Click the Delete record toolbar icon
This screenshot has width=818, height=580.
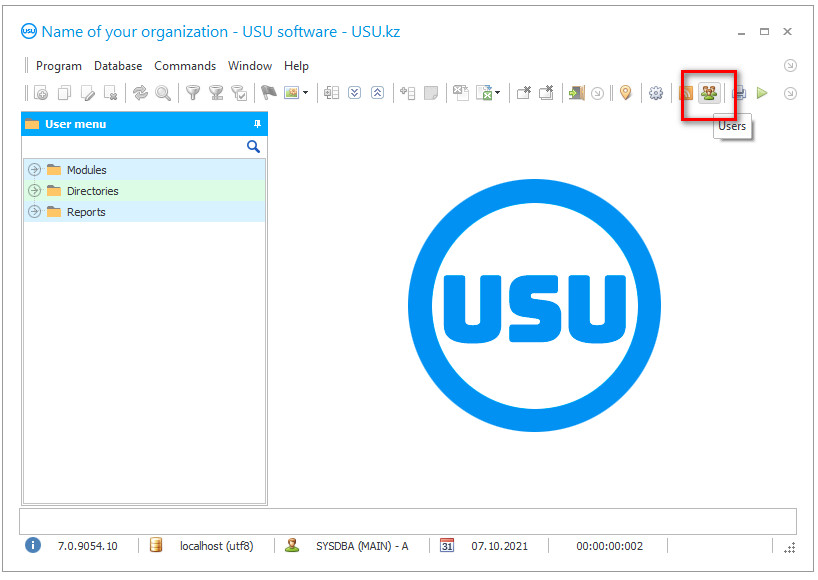pyautogui.click(x=111, y=93)
